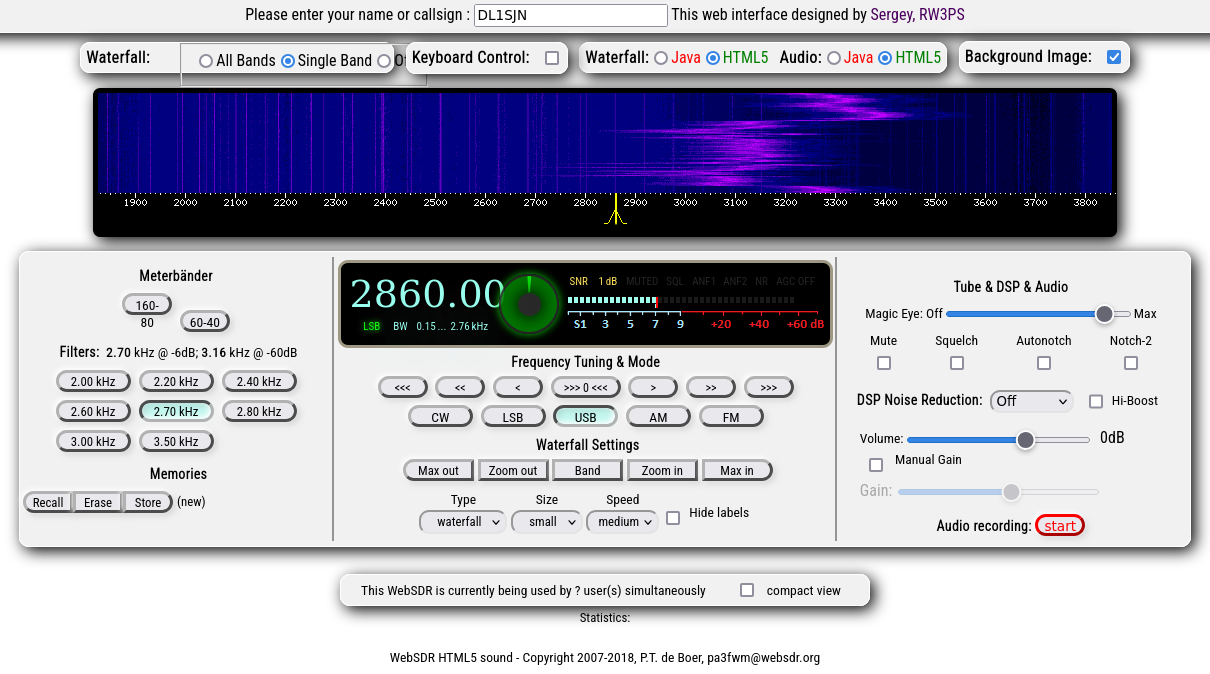Set filter to 2.80 kHz

coord(259,411)
